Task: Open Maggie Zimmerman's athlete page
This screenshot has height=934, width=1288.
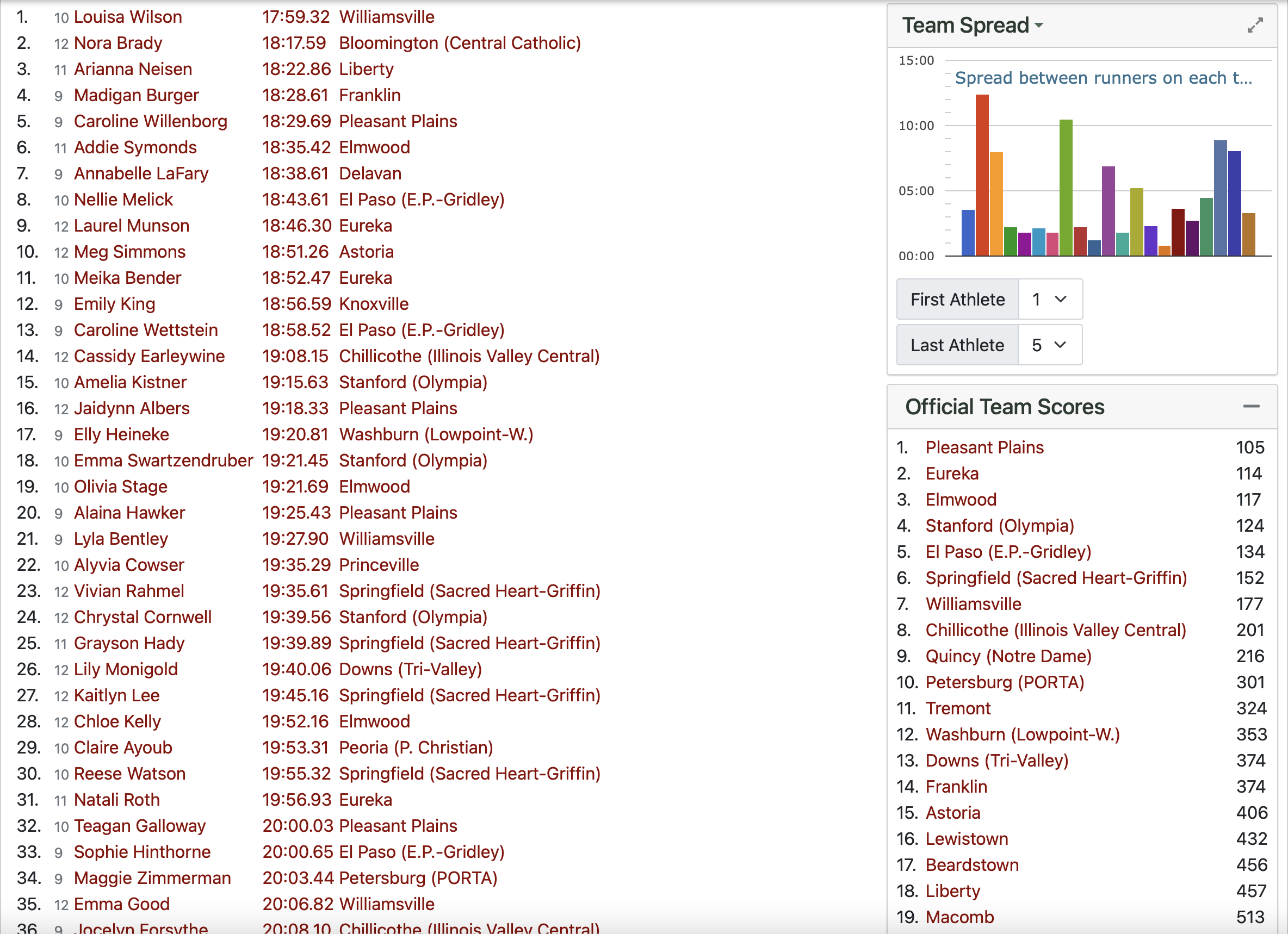Action: pos(152,879)
